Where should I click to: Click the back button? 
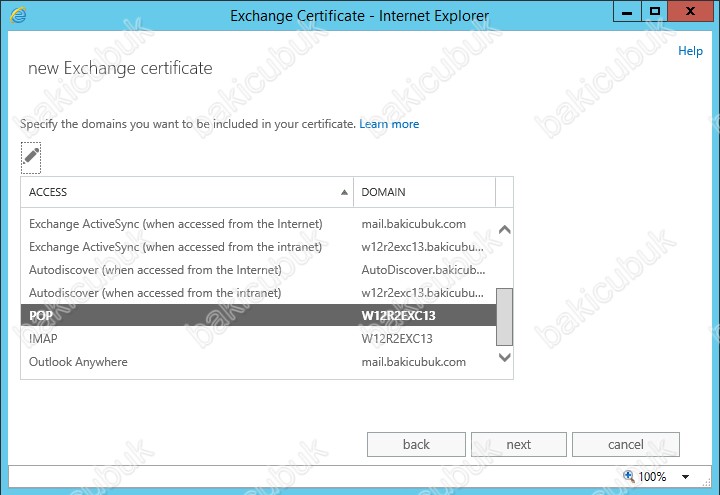tap(416, 444)
